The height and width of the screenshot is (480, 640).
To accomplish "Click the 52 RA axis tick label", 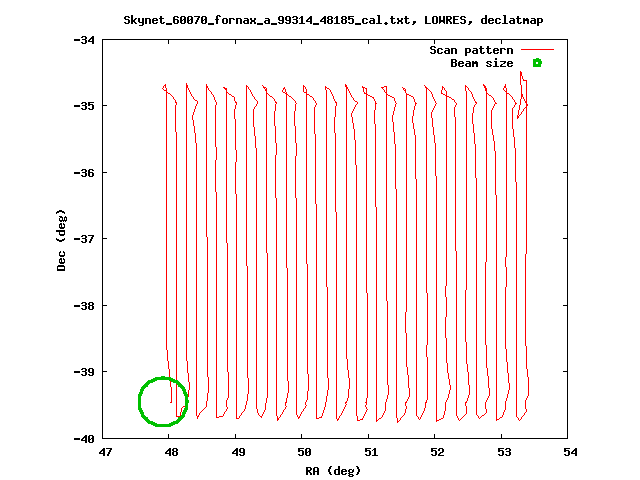I will (438, 452).
